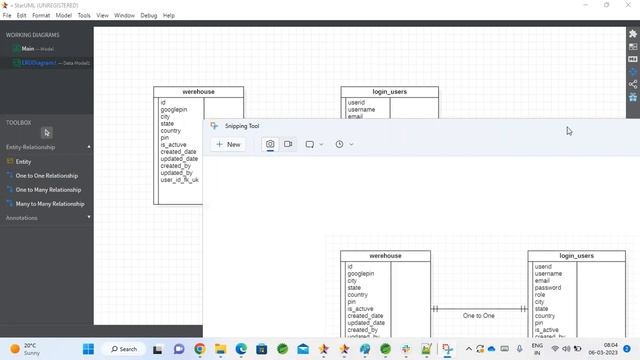Click werehouse title in Snipping Tool capture
Image resolution: width=640 pixels, height=360 pixels.
pos(385,256)
